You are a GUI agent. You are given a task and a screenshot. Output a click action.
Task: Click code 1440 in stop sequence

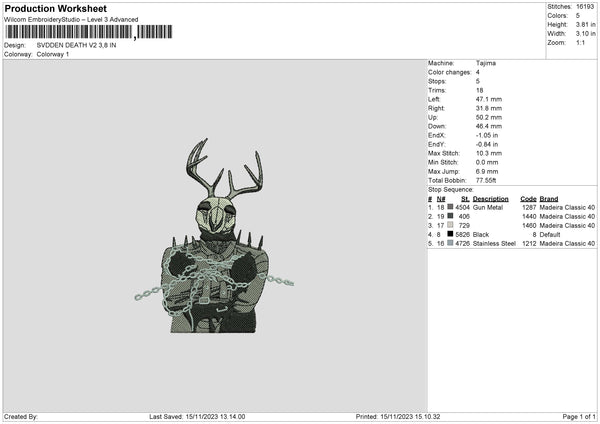[529, 217]
